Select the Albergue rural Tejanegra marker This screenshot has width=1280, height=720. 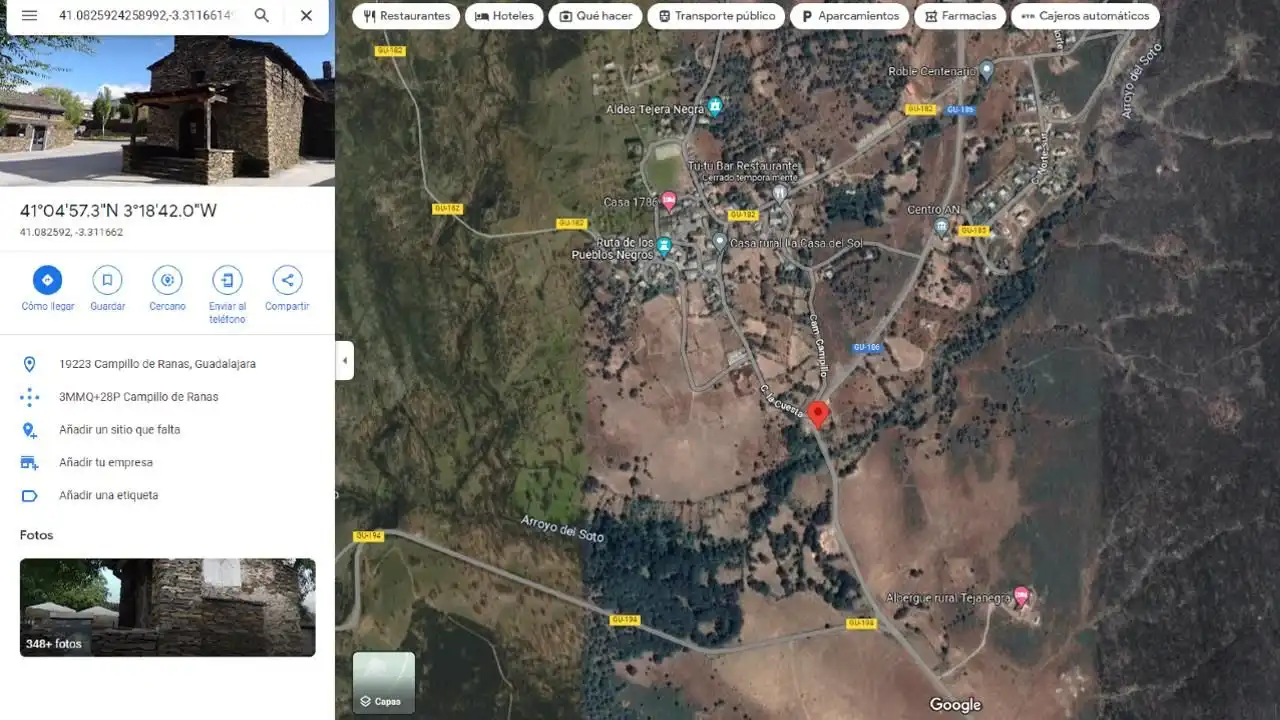tap(1021, 597)
